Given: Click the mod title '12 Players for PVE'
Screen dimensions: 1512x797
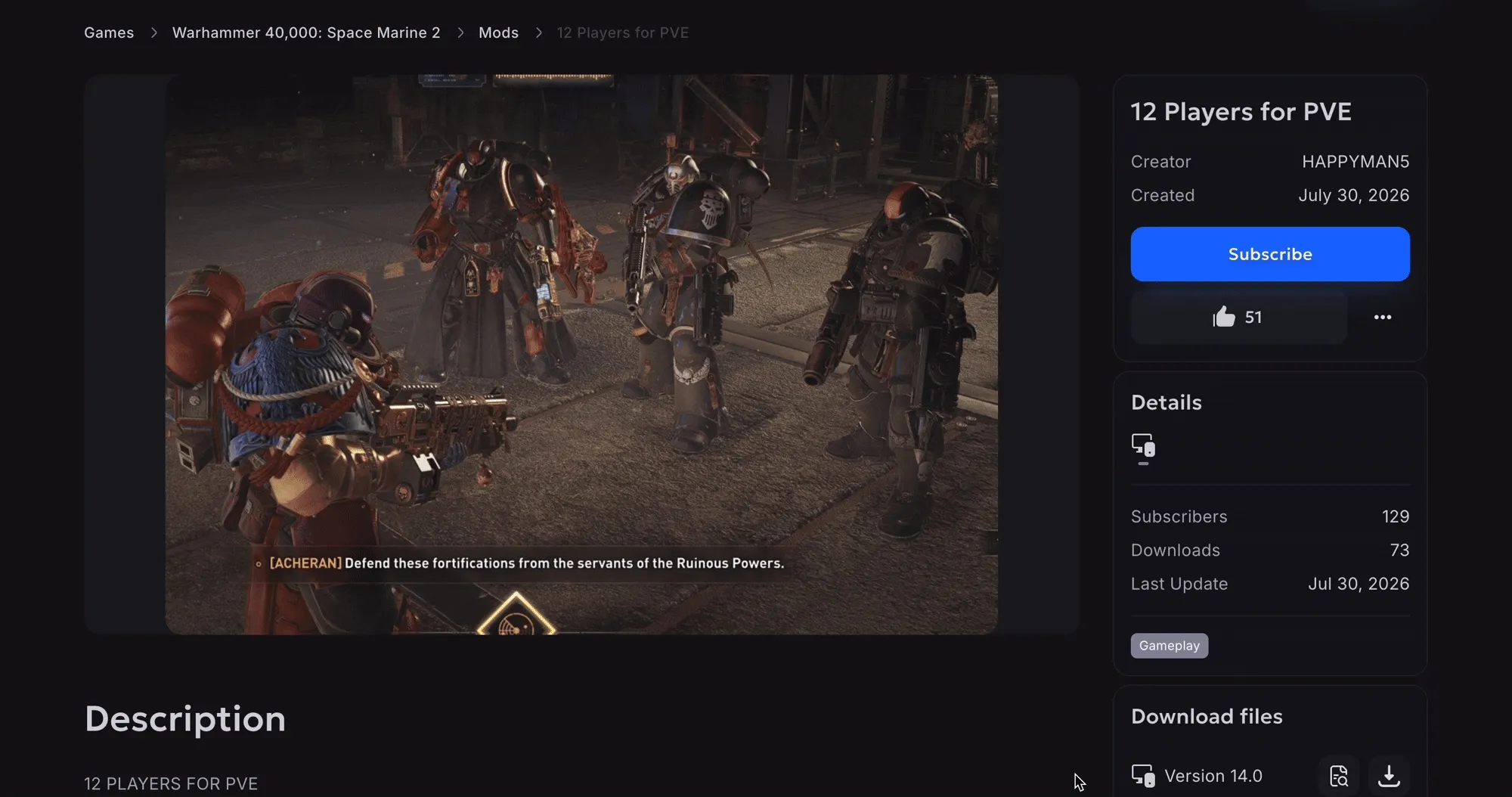Looking at the screenshot, I should pyautogui.click(x=1241, y=112).
